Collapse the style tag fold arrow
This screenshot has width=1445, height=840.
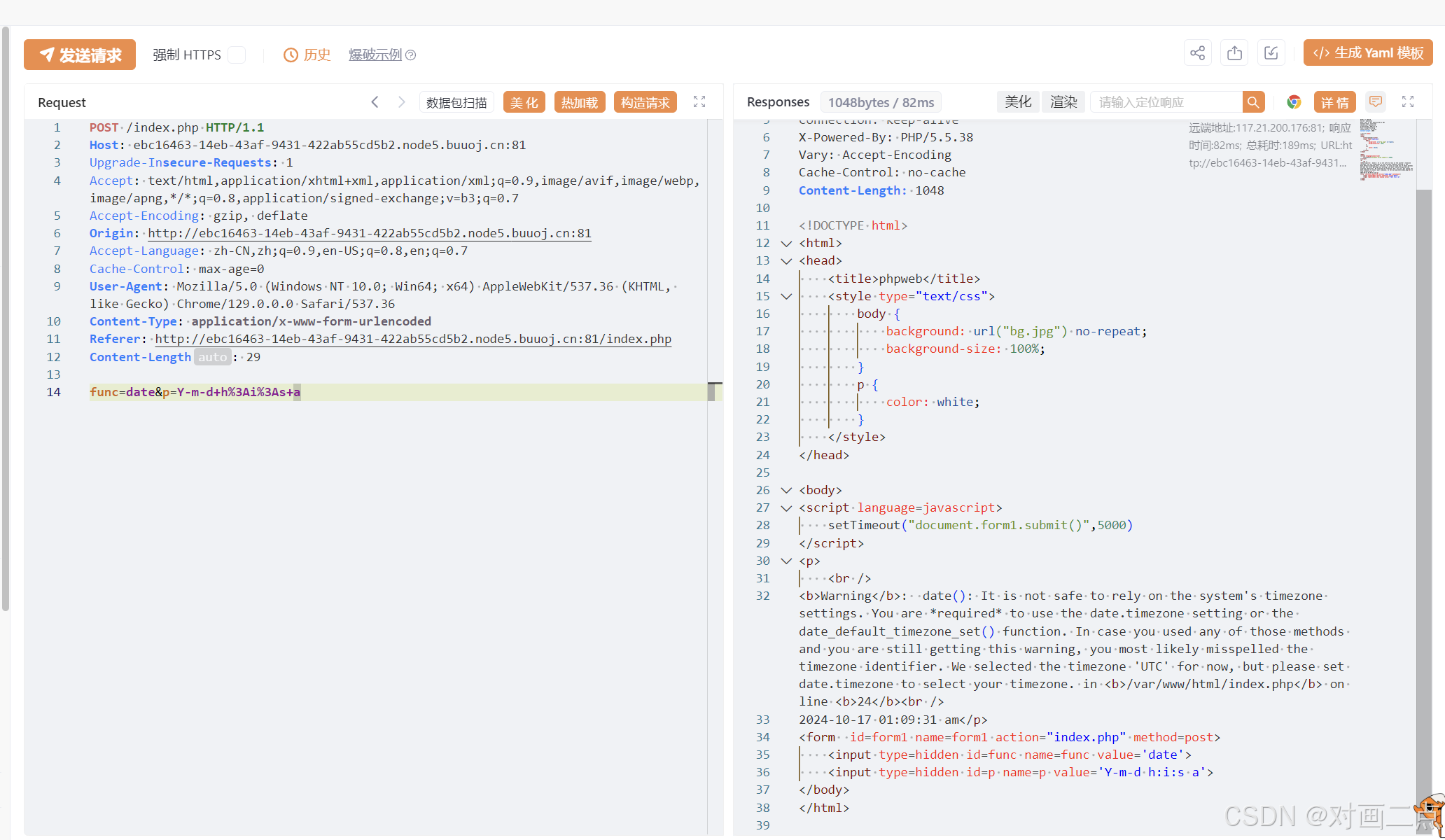pos(786,297)
